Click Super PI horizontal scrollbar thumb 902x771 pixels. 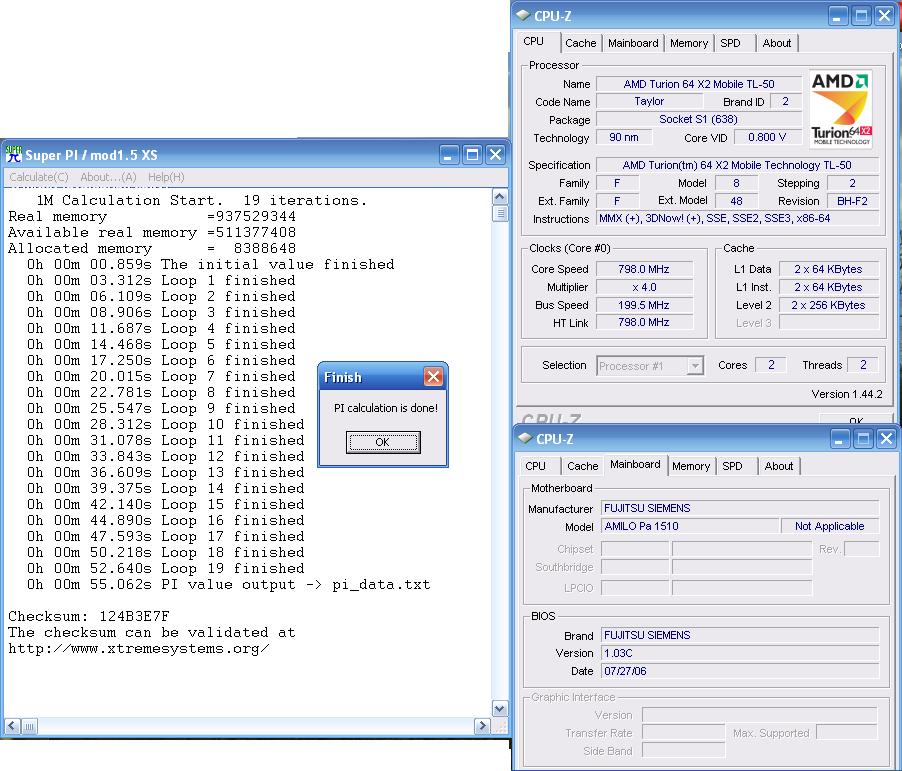coord(29,726)
